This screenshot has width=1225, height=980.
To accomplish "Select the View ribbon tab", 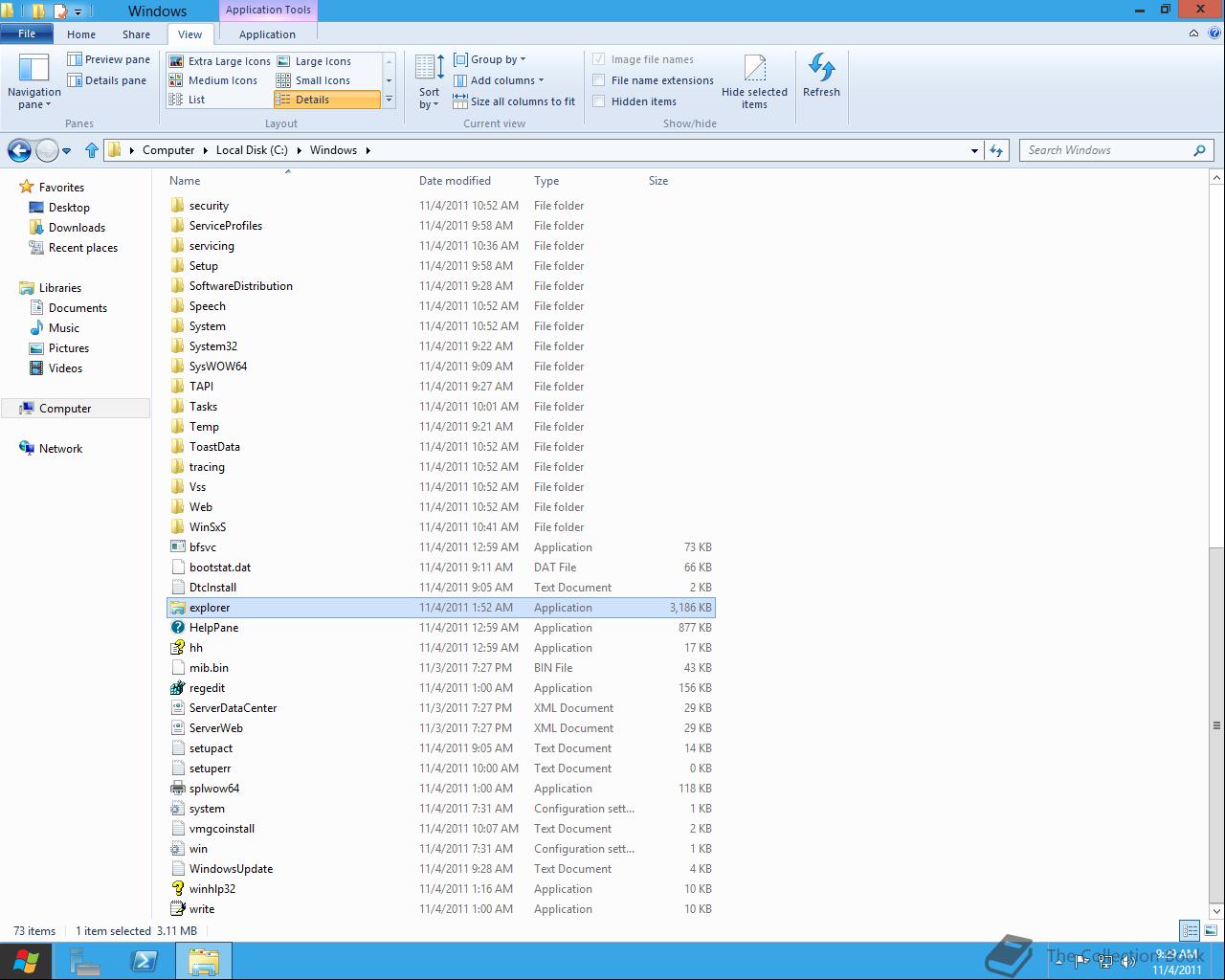I will coord(190,34).
